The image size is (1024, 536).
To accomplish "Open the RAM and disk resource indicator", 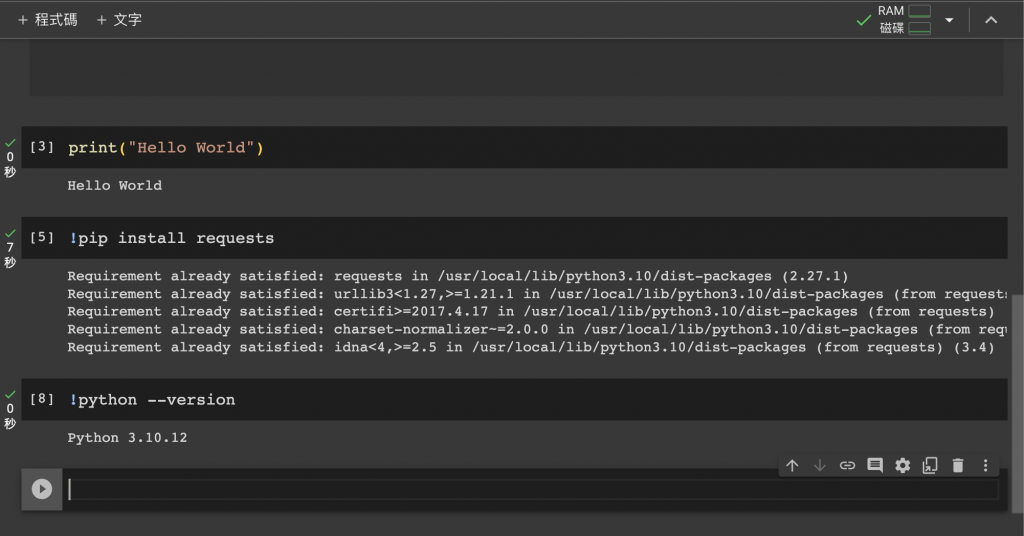I will [x=904, y=20].
